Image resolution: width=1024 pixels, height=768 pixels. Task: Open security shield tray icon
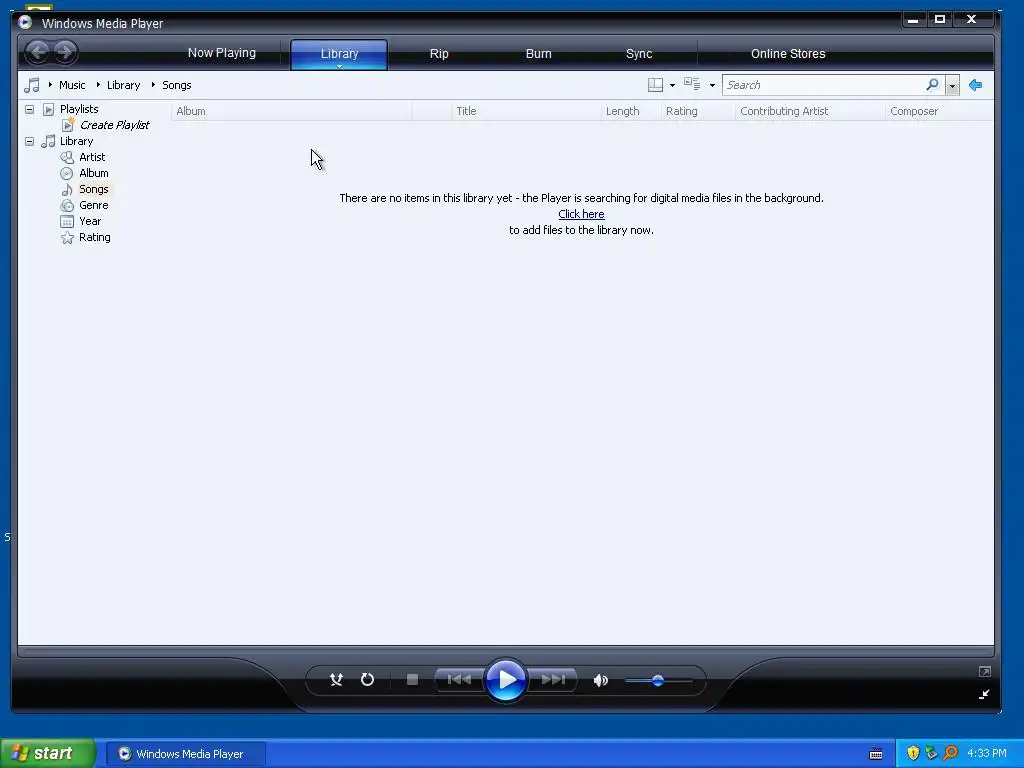[913, 753]
